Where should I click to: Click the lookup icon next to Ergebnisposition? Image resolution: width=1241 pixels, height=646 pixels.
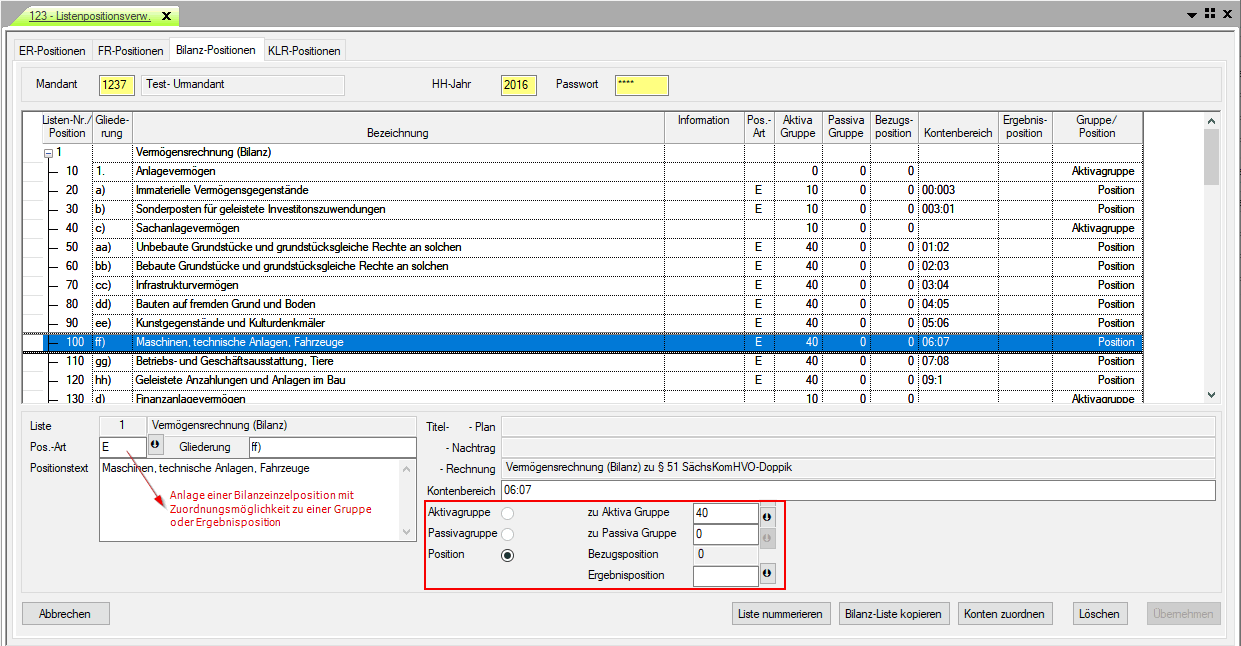767,575
